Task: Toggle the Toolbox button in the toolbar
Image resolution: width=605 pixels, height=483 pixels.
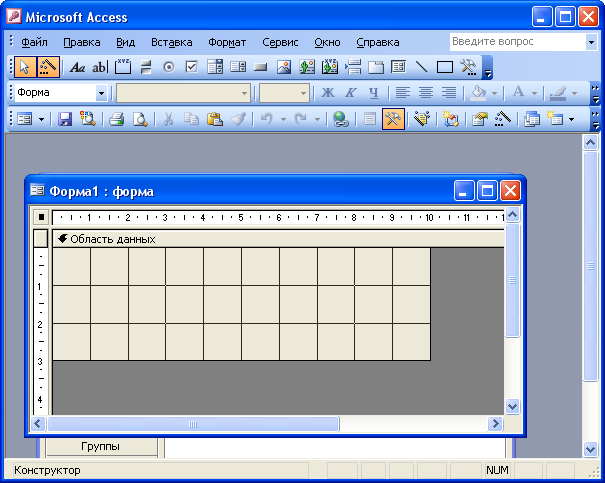Action: pos(393,119)
